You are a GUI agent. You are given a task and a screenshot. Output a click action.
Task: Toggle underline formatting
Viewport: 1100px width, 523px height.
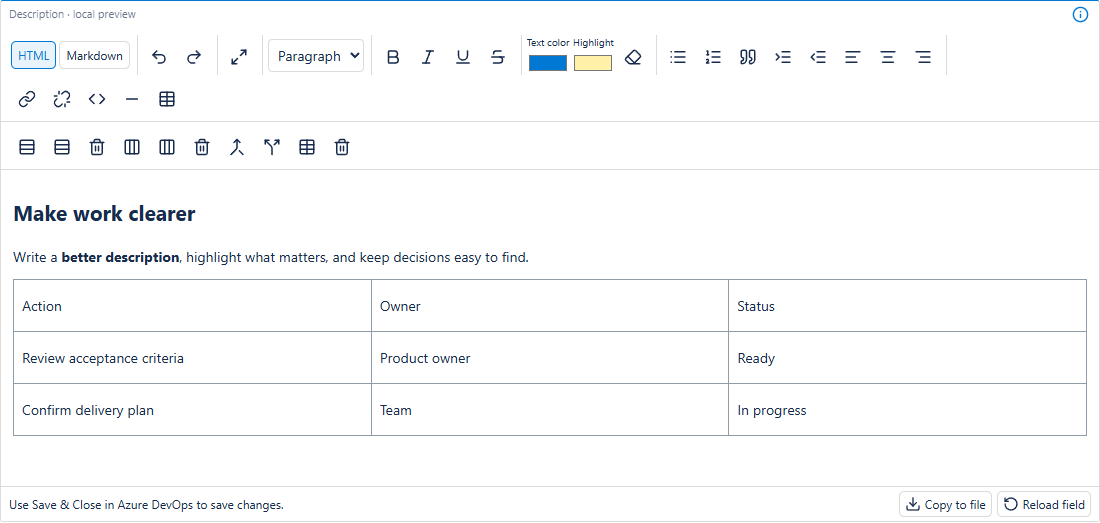pyautogui.click(x=463, y=57)
